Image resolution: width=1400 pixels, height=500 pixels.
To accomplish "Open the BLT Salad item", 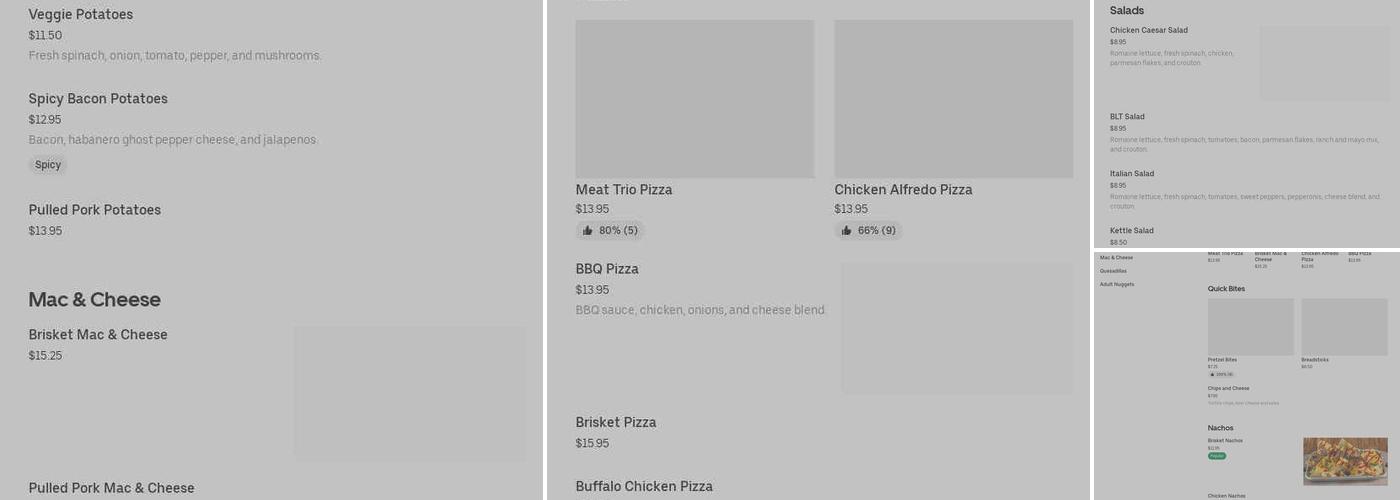I will pos(1127,117).
